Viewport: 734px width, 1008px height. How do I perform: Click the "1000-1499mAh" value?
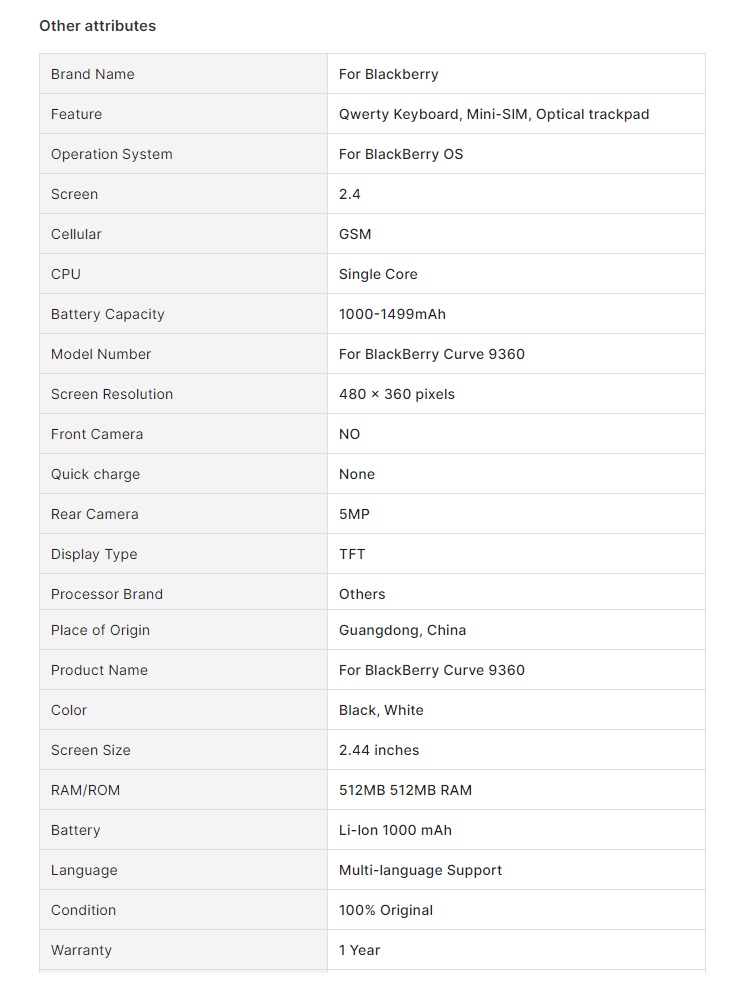392,314
